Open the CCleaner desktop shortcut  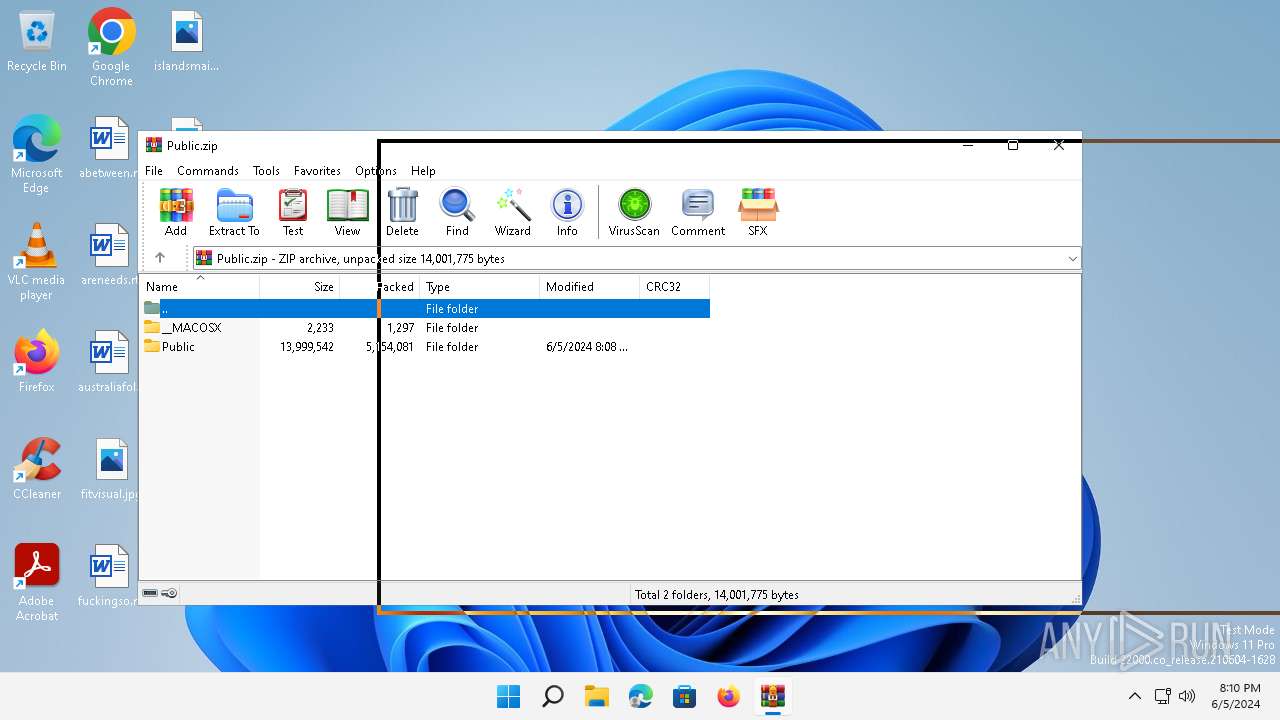[x=37, y=468]
